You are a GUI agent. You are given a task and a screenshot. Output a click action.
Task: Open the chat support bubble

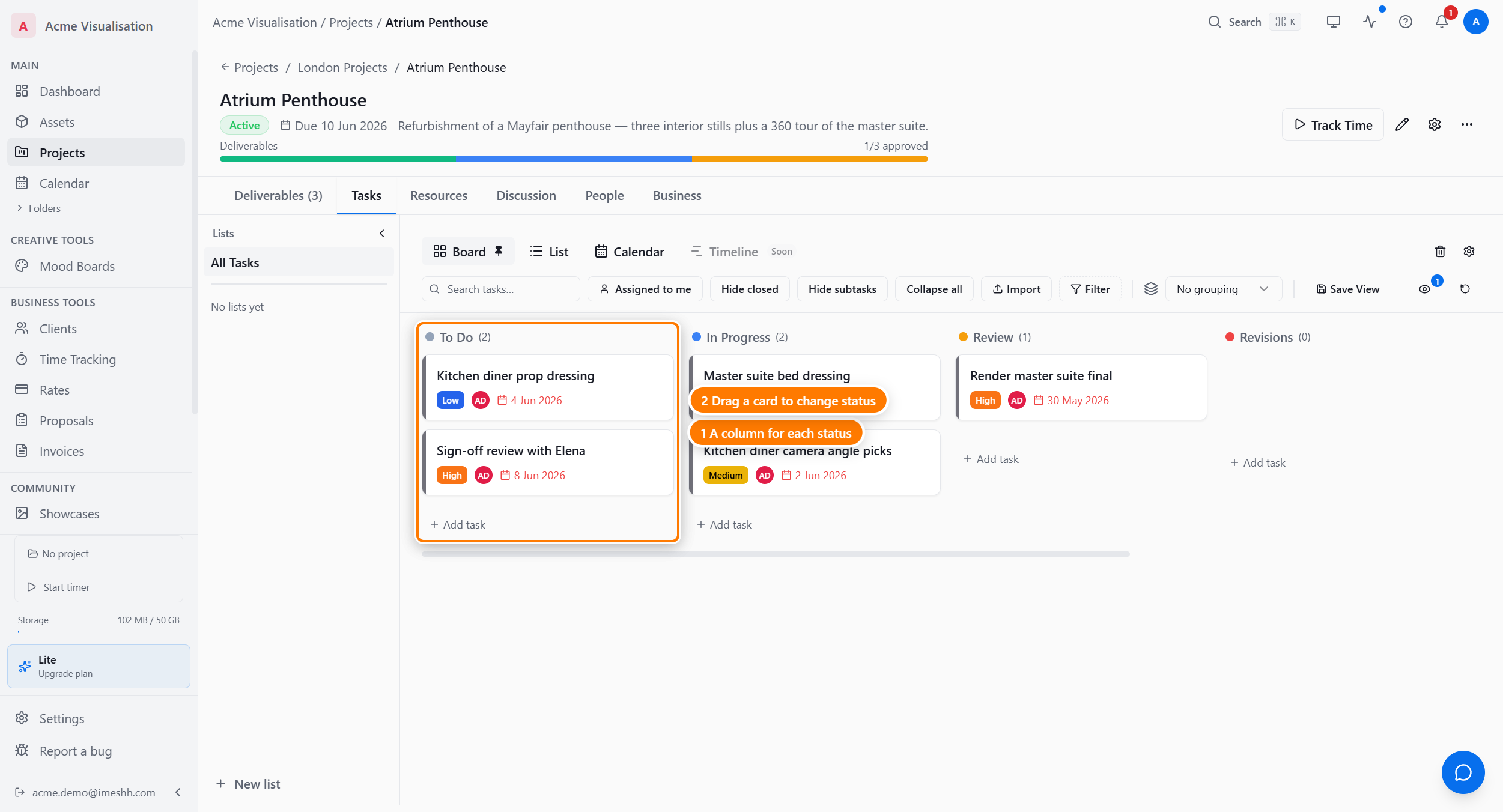tap(1463, 772)
